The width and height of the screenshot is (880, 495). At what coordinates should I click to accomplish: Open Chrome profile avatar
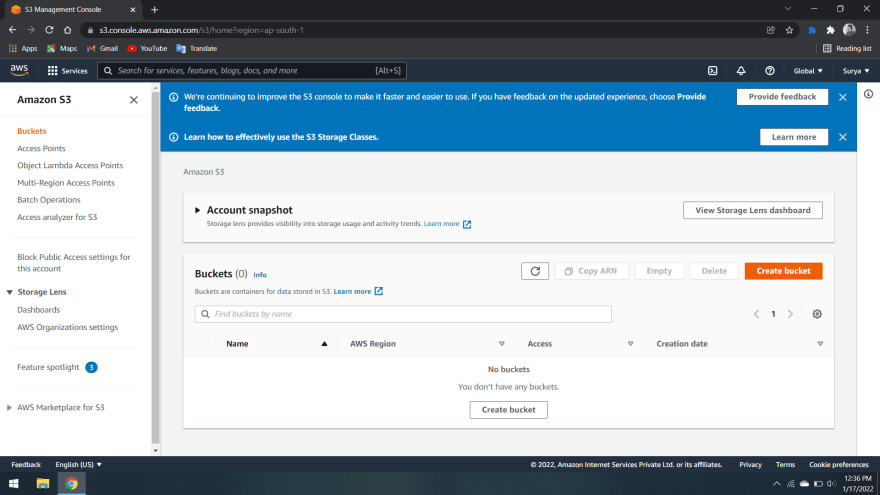pyautogui.click(x=849, y=30)
